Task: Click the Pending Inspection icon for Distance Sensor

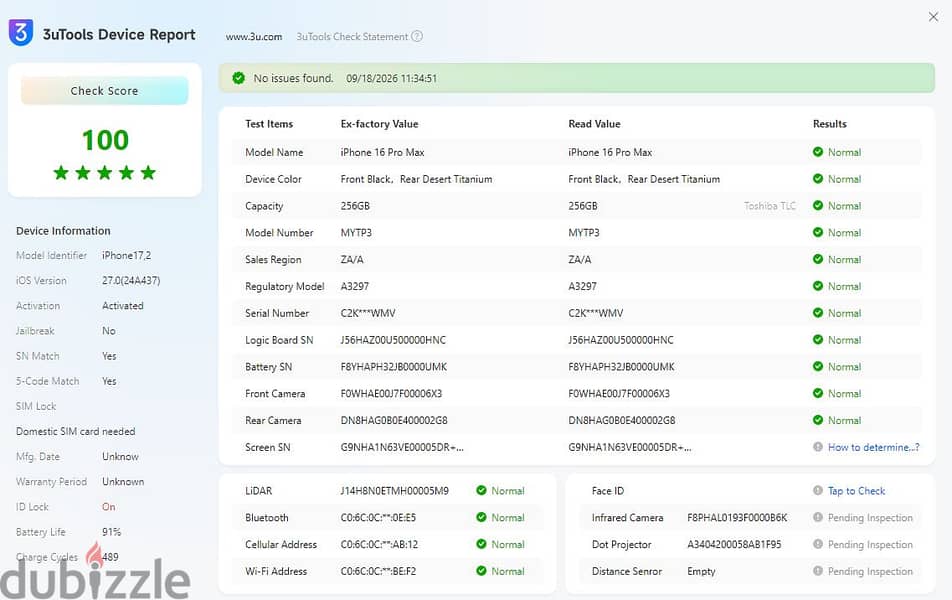Action: pyautogui.click(x=818, y=570)
